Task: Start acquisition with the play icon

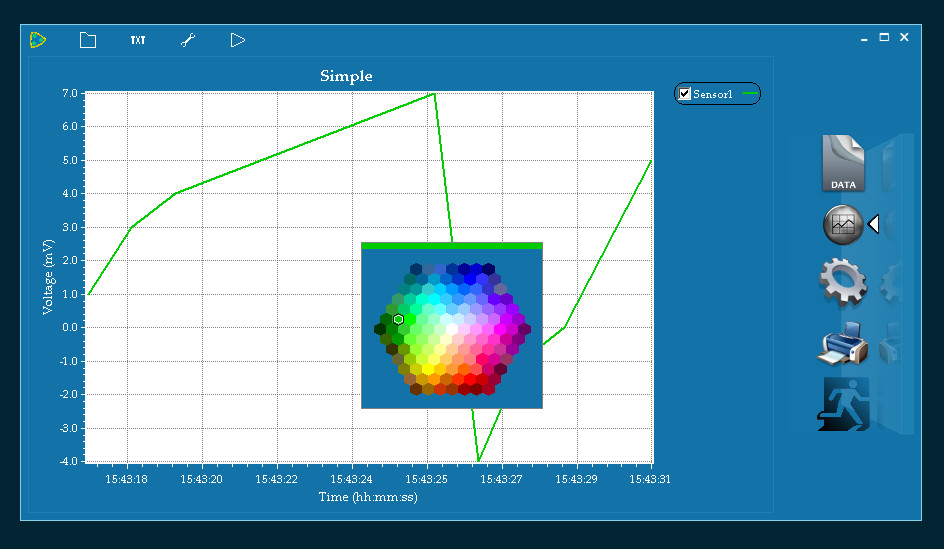Action: 237,40
